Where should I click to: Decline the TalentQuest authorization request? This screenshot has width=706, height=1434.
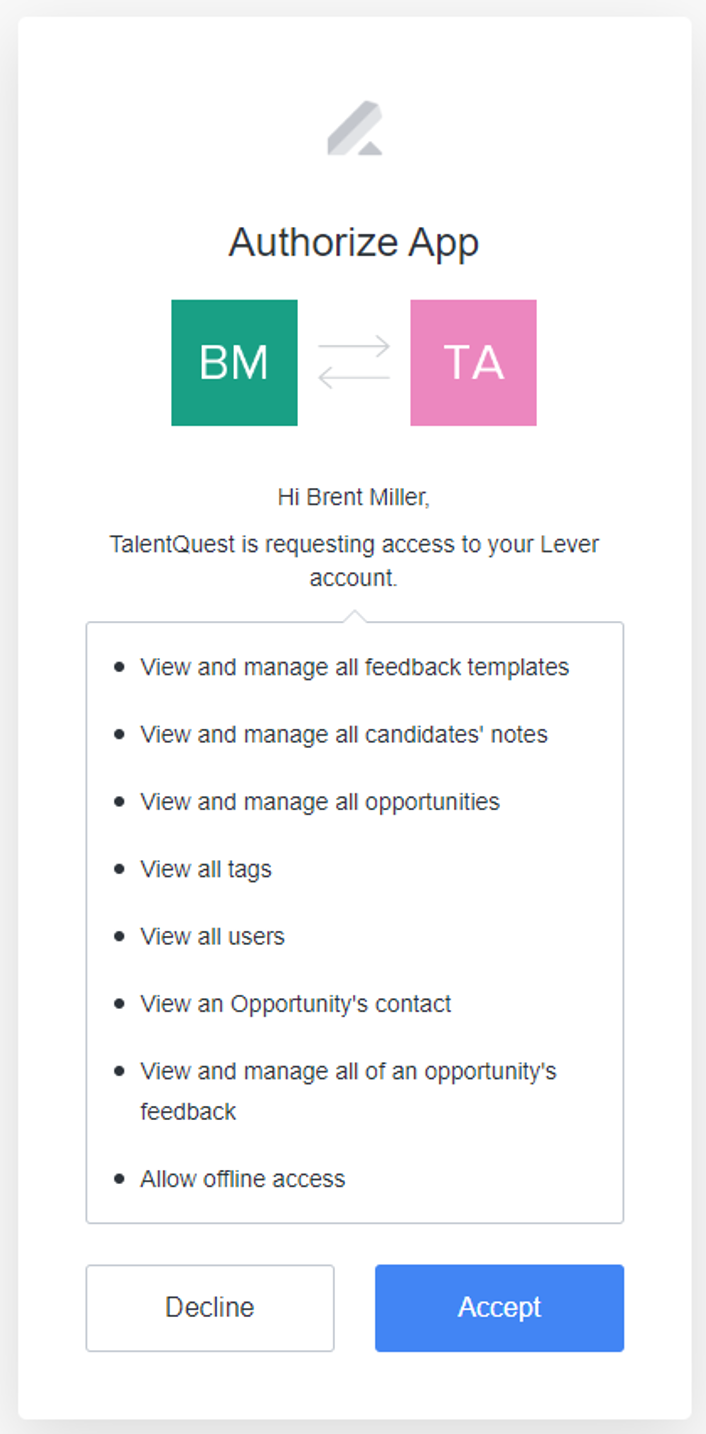[x=209, y=1307]
